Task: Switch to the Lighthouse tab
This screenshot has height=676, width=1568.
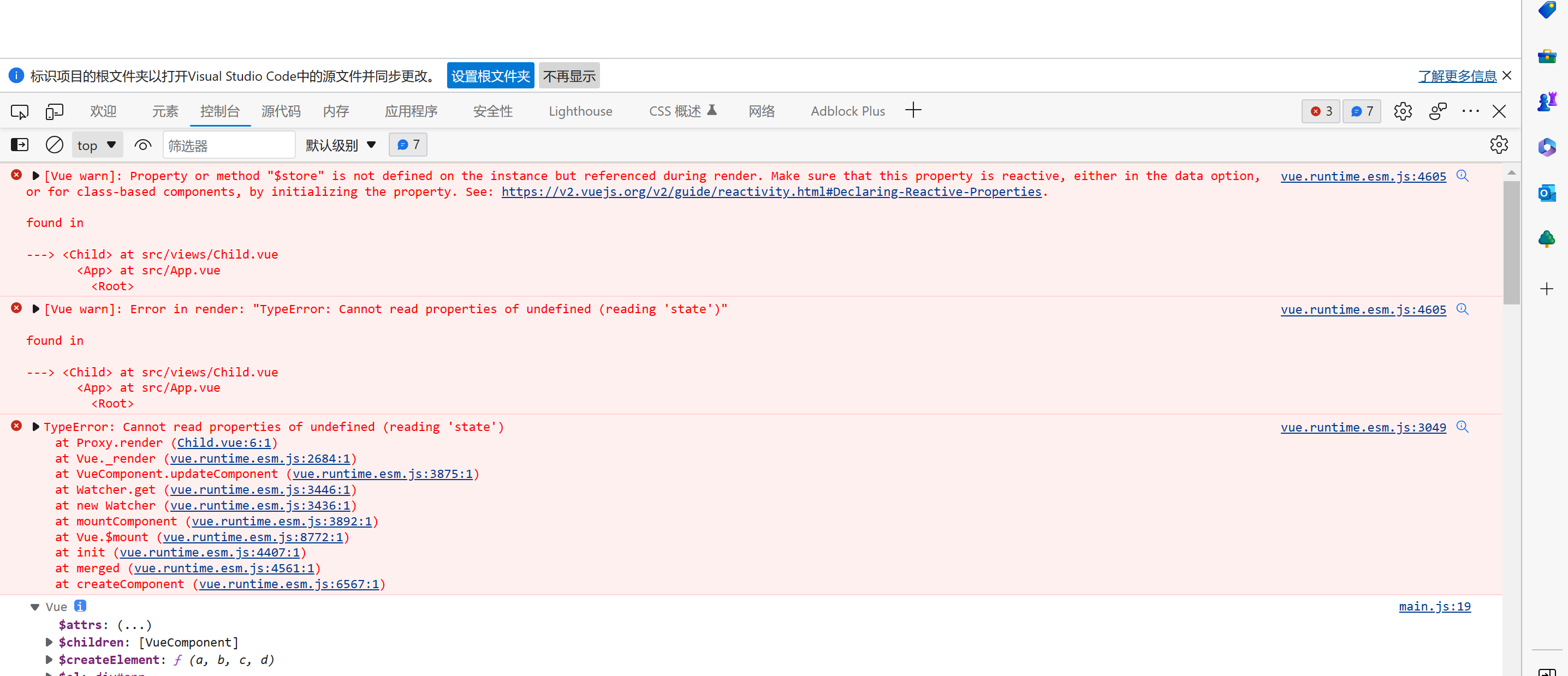Action: [x=579, y=111]
